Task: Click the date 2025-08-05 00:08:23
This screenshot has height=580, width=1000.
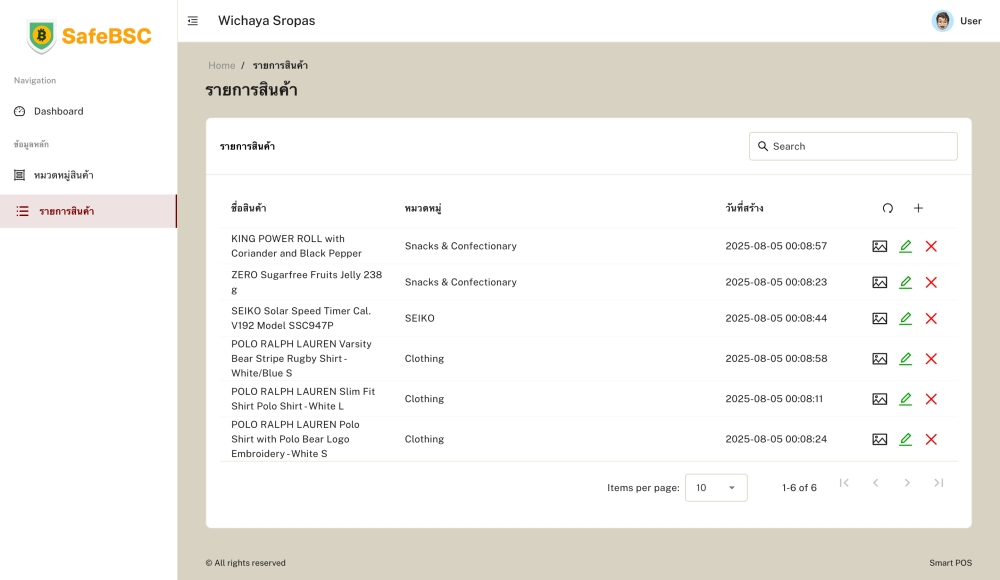Action: pyautogui.click(x=776, y=282)
